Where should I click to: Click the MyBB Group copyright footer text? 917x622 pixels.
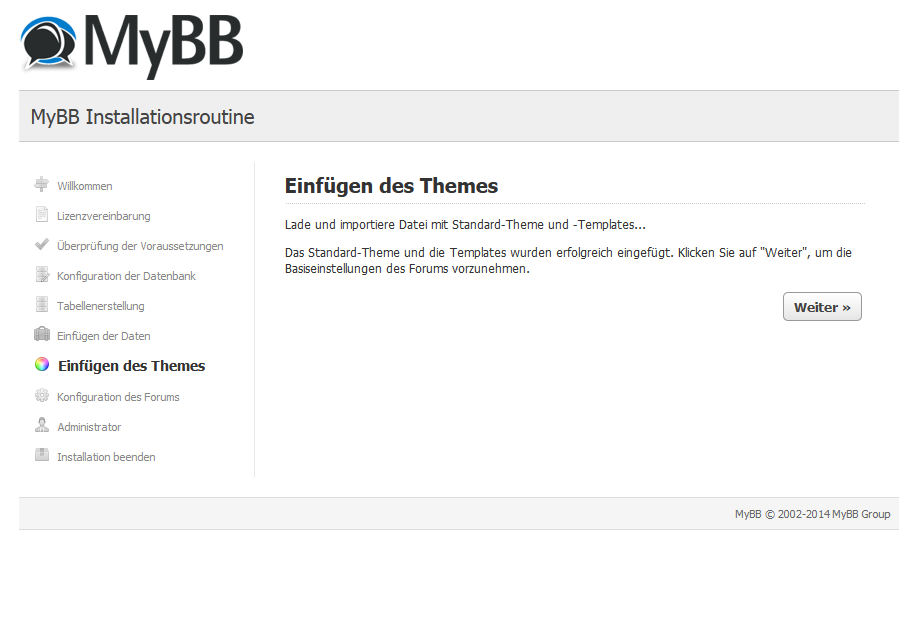(812, 514)
